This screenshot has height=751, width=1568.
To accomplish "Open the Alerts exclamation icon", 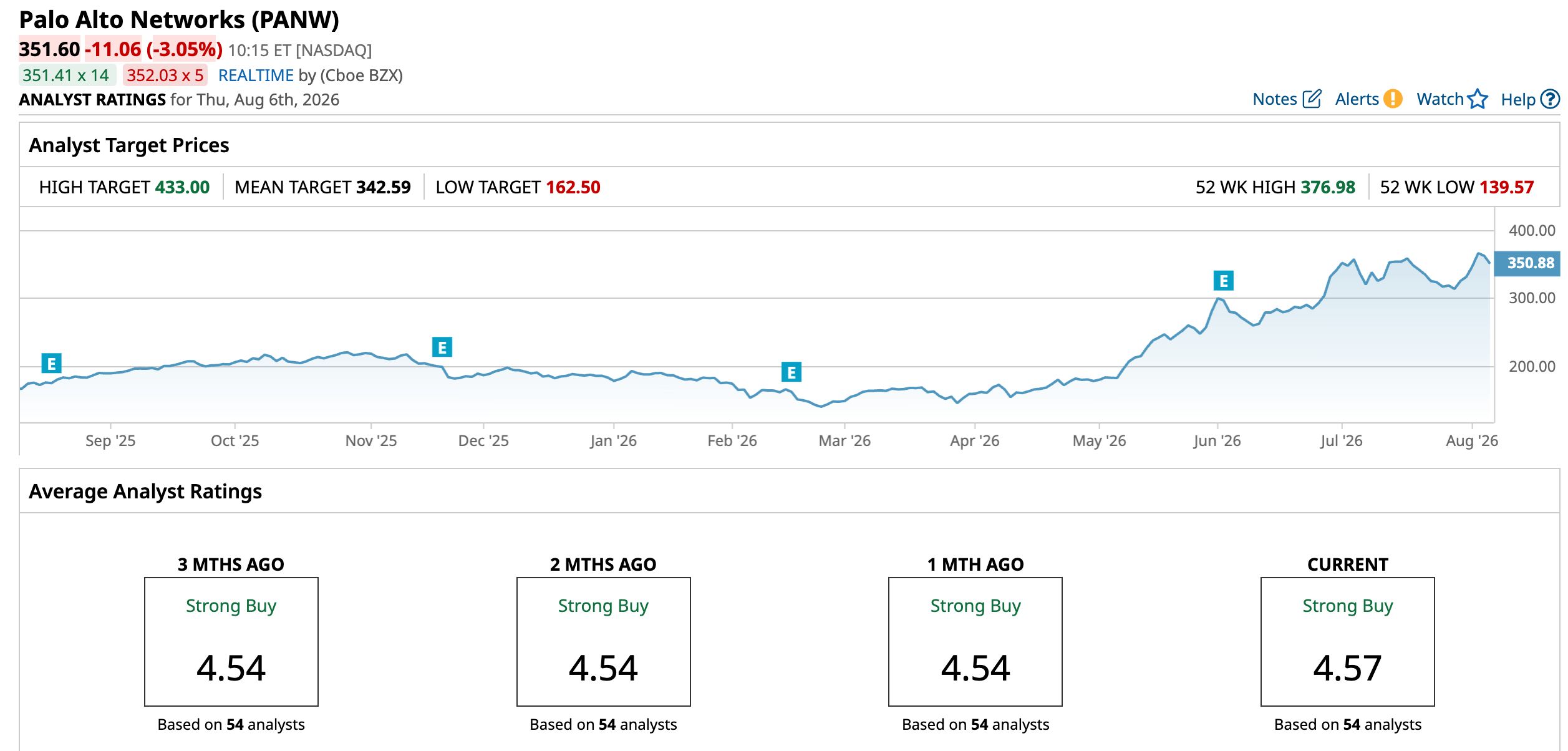I will click(x=1392, y=99).
